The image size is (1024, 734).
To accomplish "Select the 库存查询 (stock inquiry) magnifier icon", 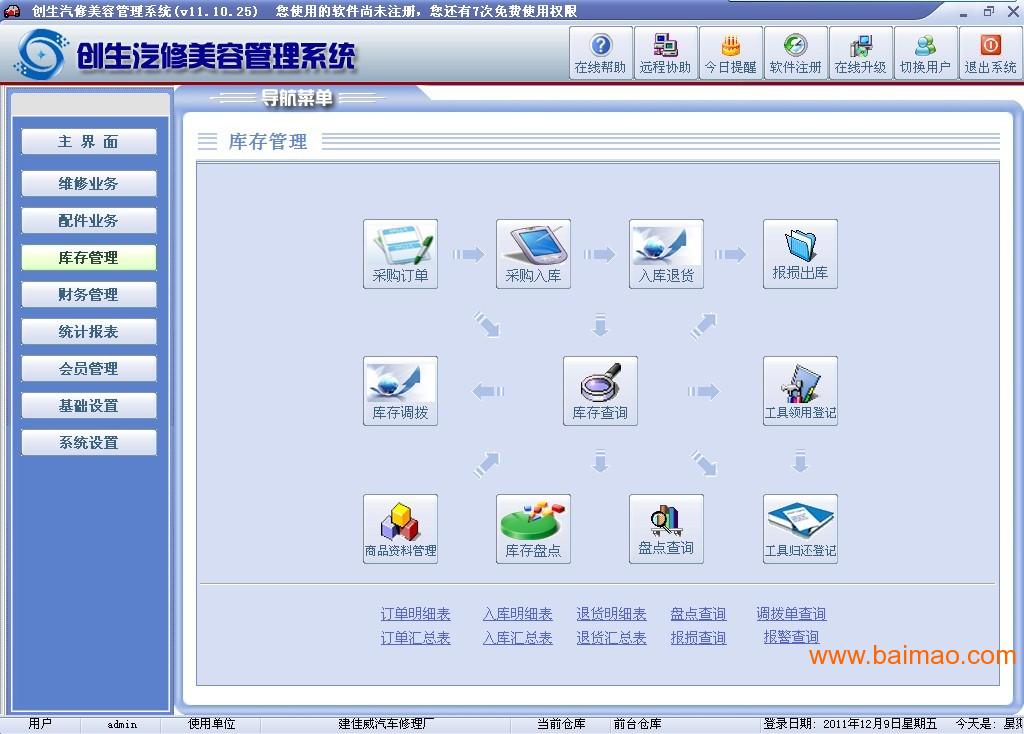I will point(600,391).
